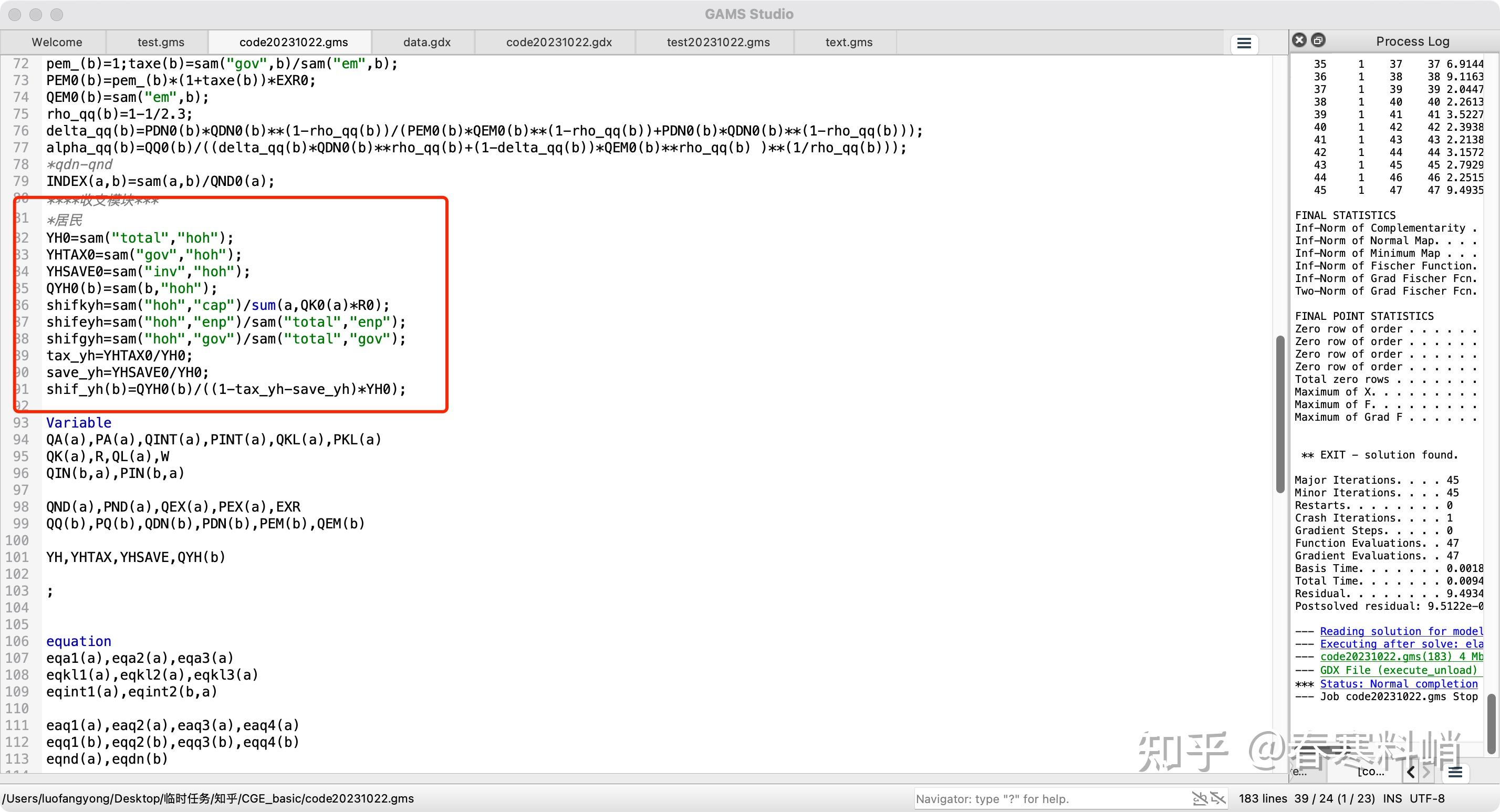This screenshot has width=1500, height=812.
Task: Open the editor tabs hamburger menu
Action: tap(1244, 44)
